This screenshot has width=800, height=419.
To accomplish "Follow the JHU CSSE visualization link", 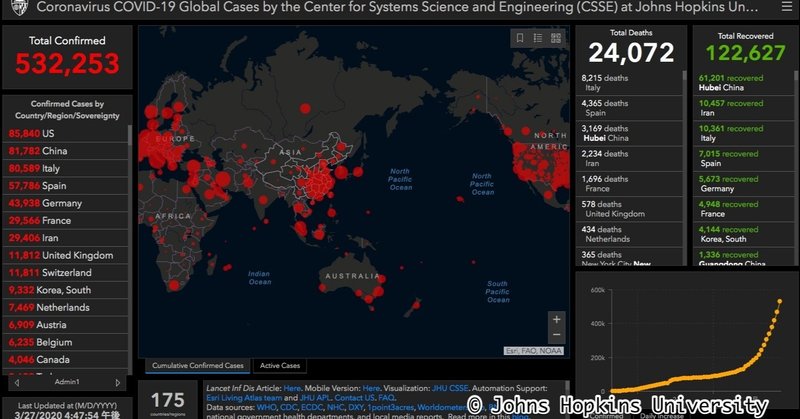I will pos(449,388).
